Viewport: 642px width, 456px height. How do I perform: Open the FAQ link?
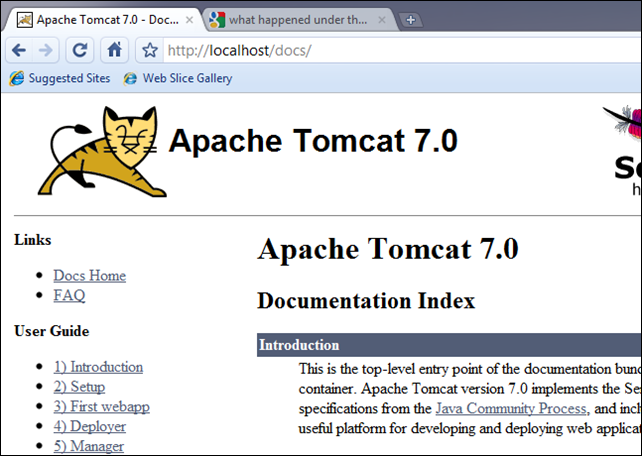69,295
